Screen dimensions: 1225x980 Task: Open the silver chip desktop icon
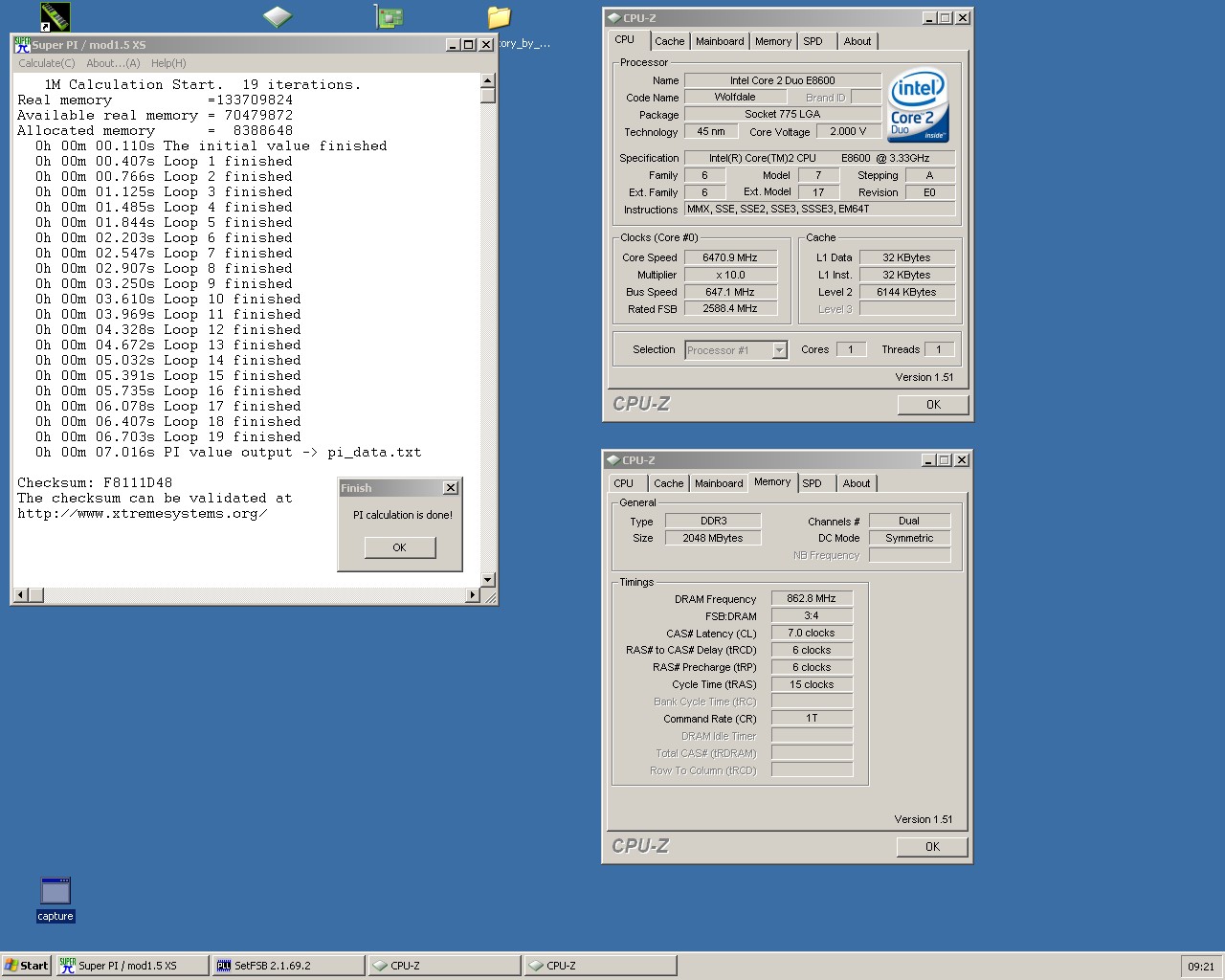tap(277, 16)
